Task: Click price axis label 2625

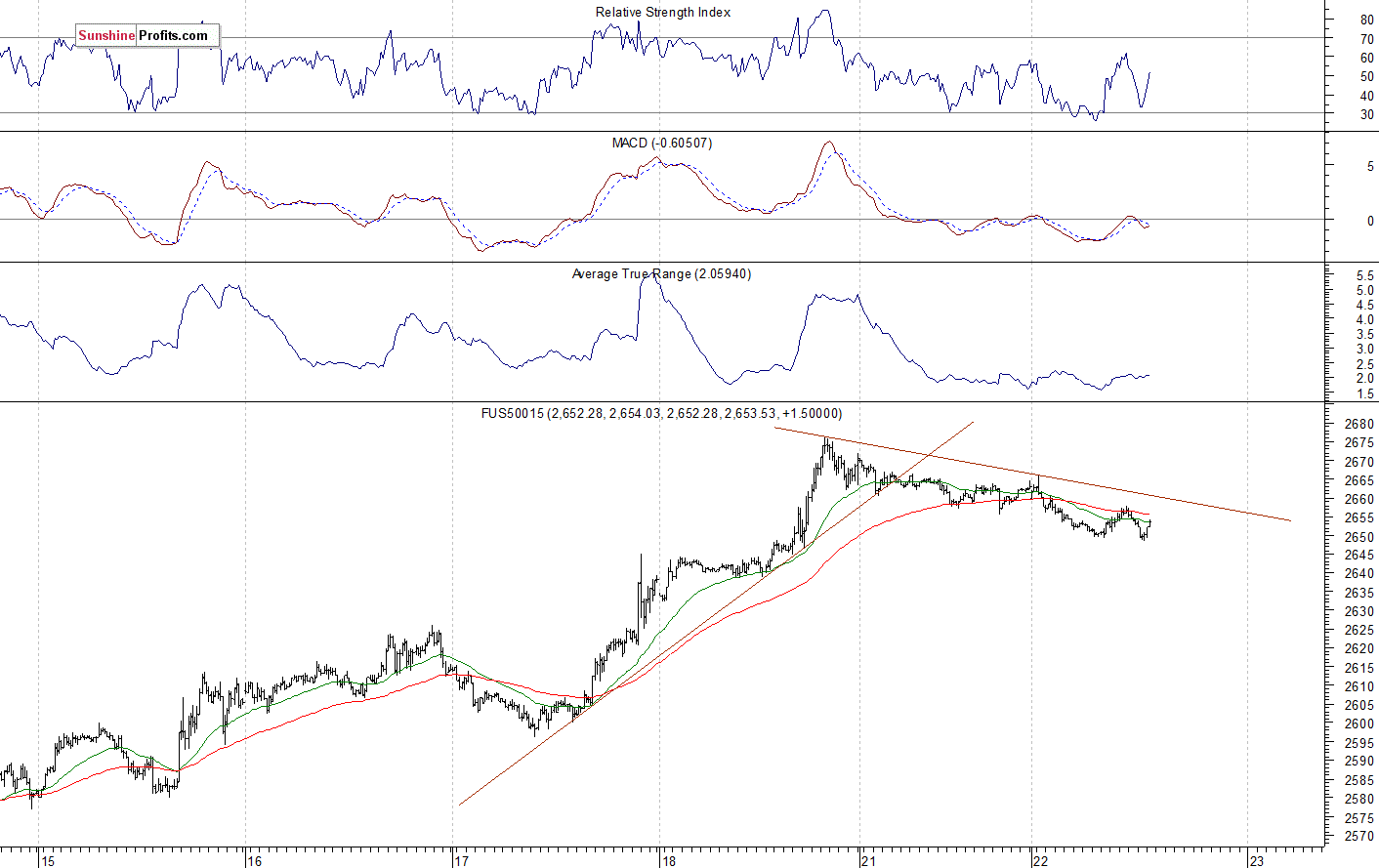Action: [x=1359, y=631]
